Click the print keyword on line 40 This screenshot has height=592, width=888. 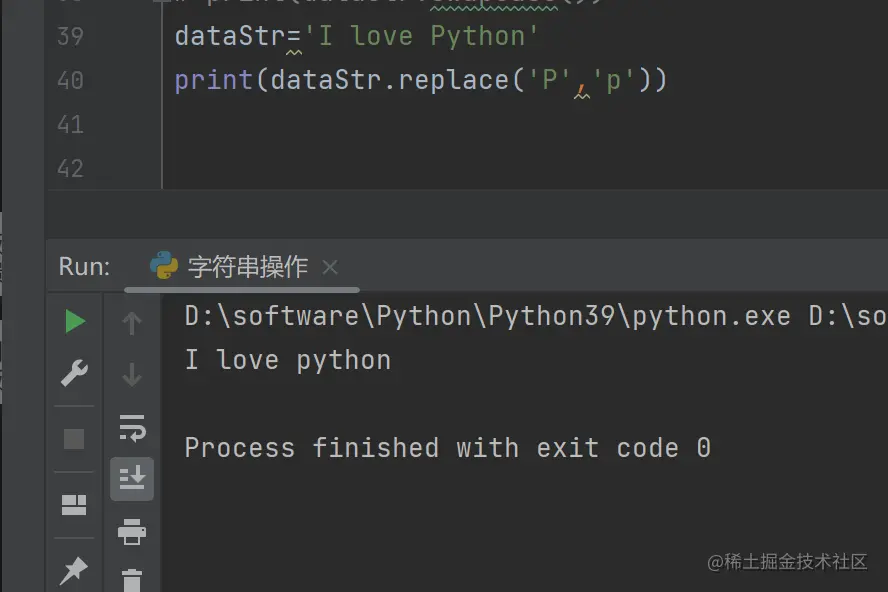pos(214,80)
